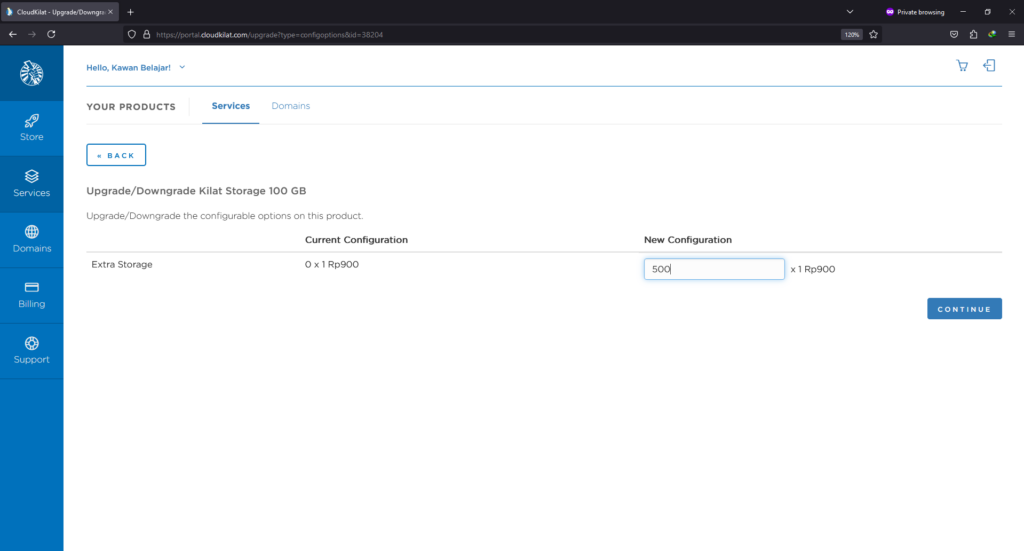The width and height of the screenshot is (1024, 551).
Task: Click the CloudKilat logo in the sidebar
Action: [31, 73]
